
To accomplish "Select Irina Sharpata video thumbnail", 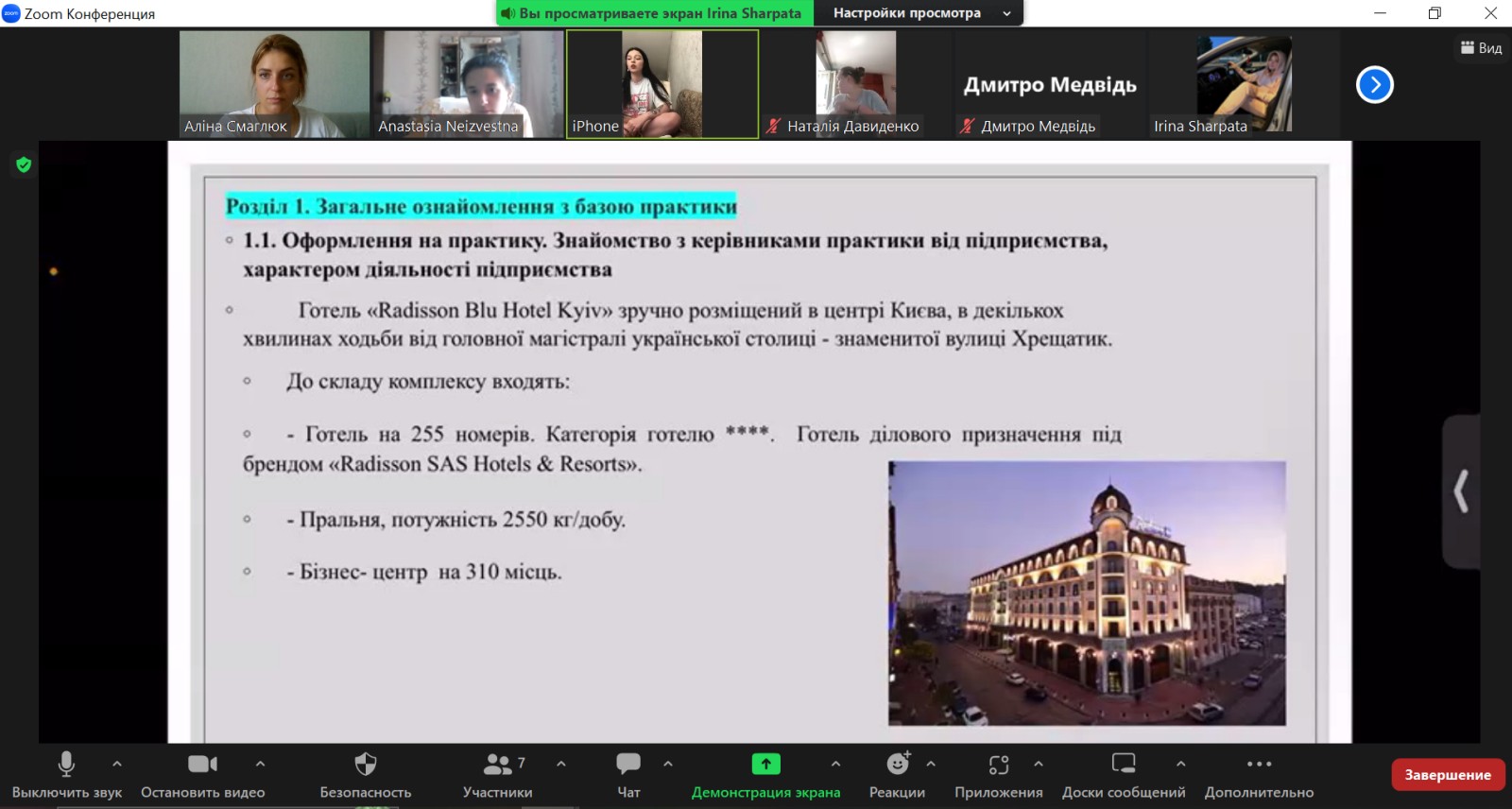I will (x=1244, y=84).
